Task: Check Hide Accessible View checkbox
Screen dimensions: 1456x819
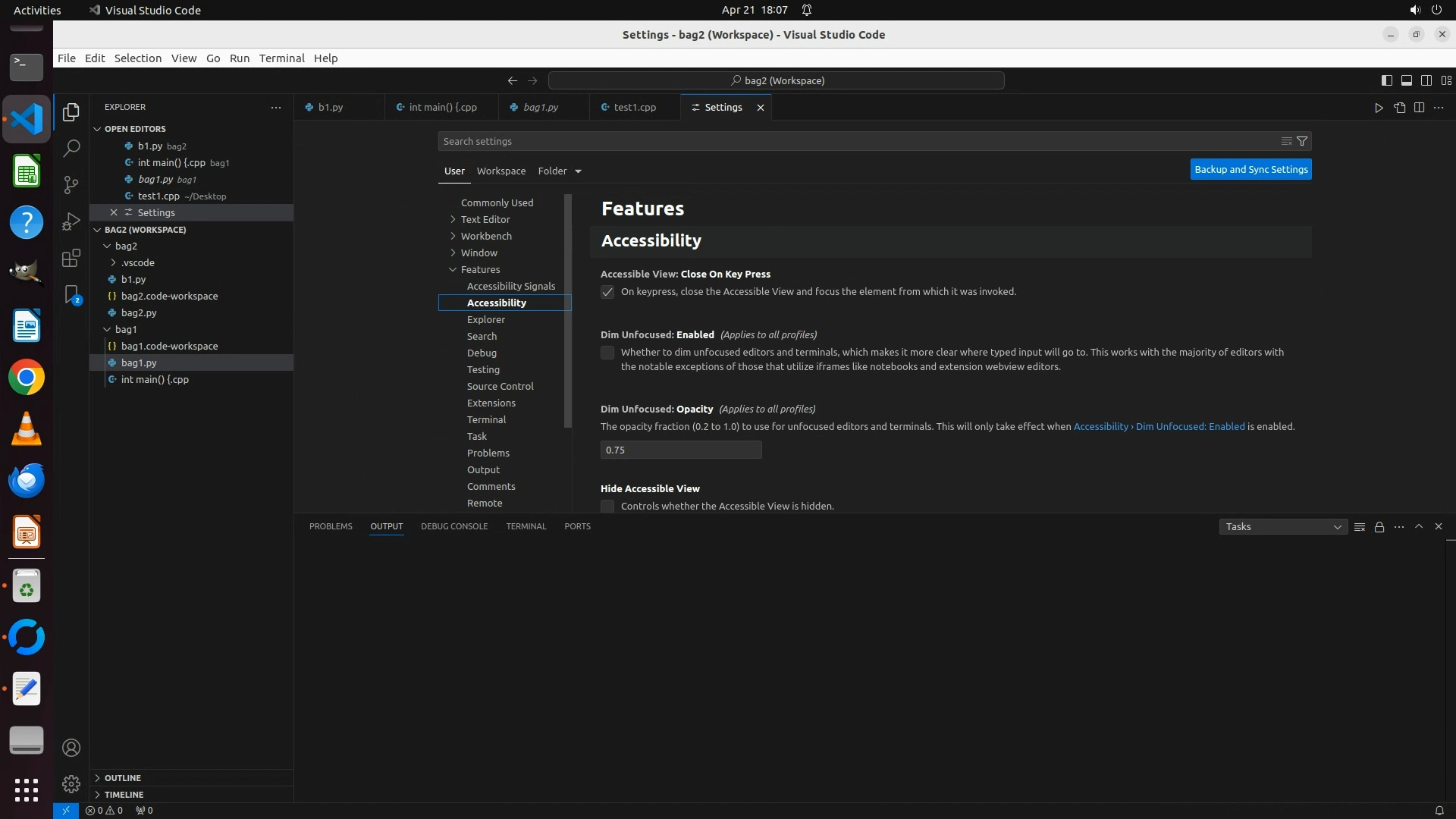Action: (x=607, y=506)
